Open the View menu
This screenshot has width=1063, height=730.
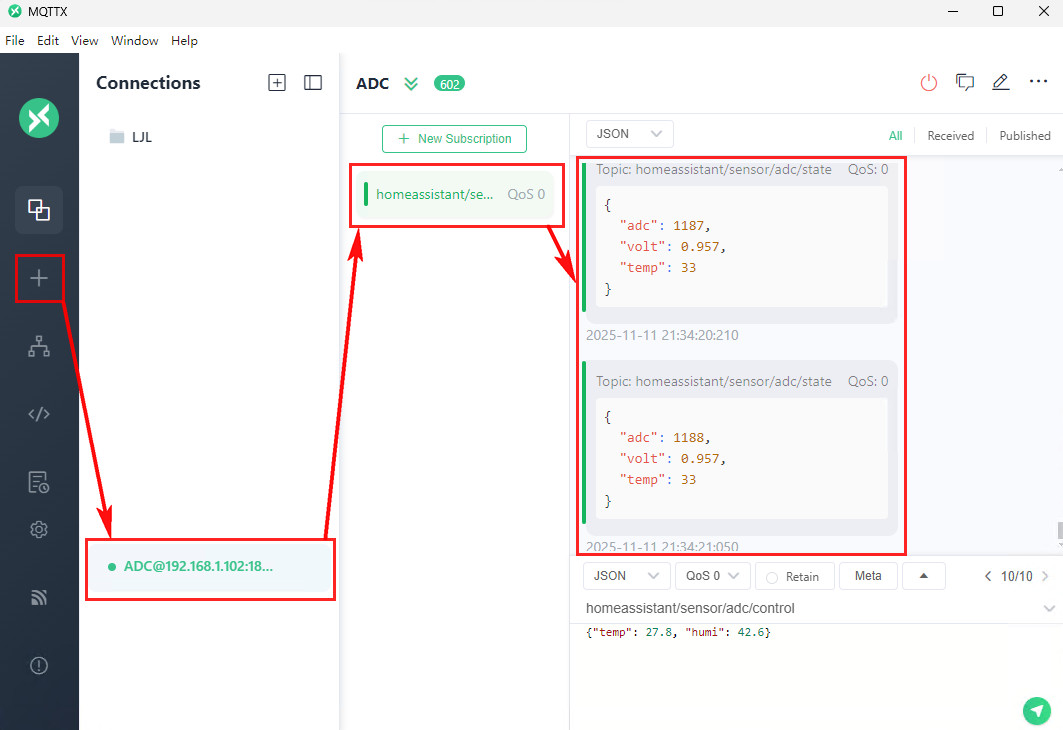[85, 41]
